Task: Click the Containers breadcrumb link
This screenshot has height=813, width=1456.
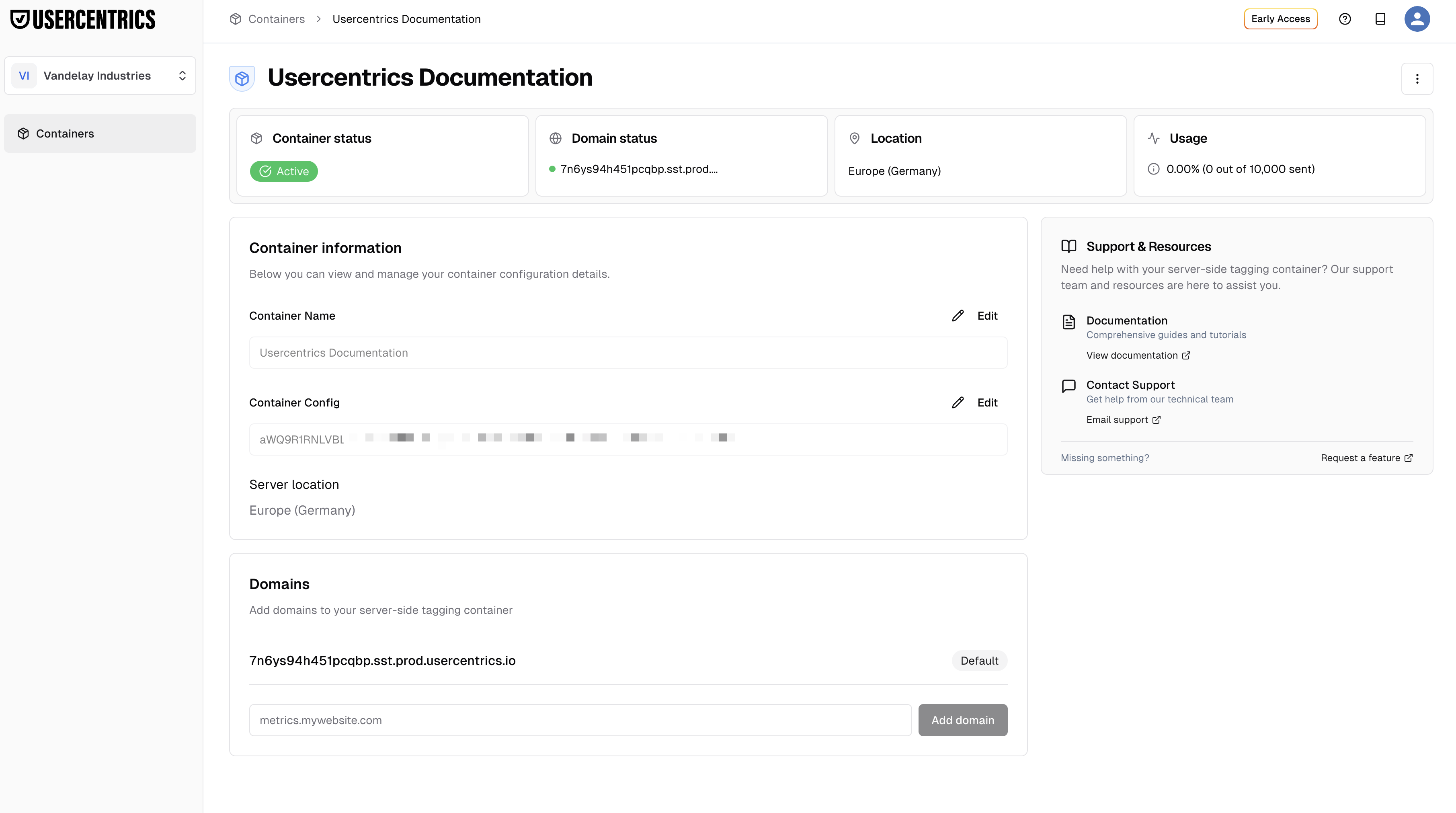Action: tap(277, 18)
